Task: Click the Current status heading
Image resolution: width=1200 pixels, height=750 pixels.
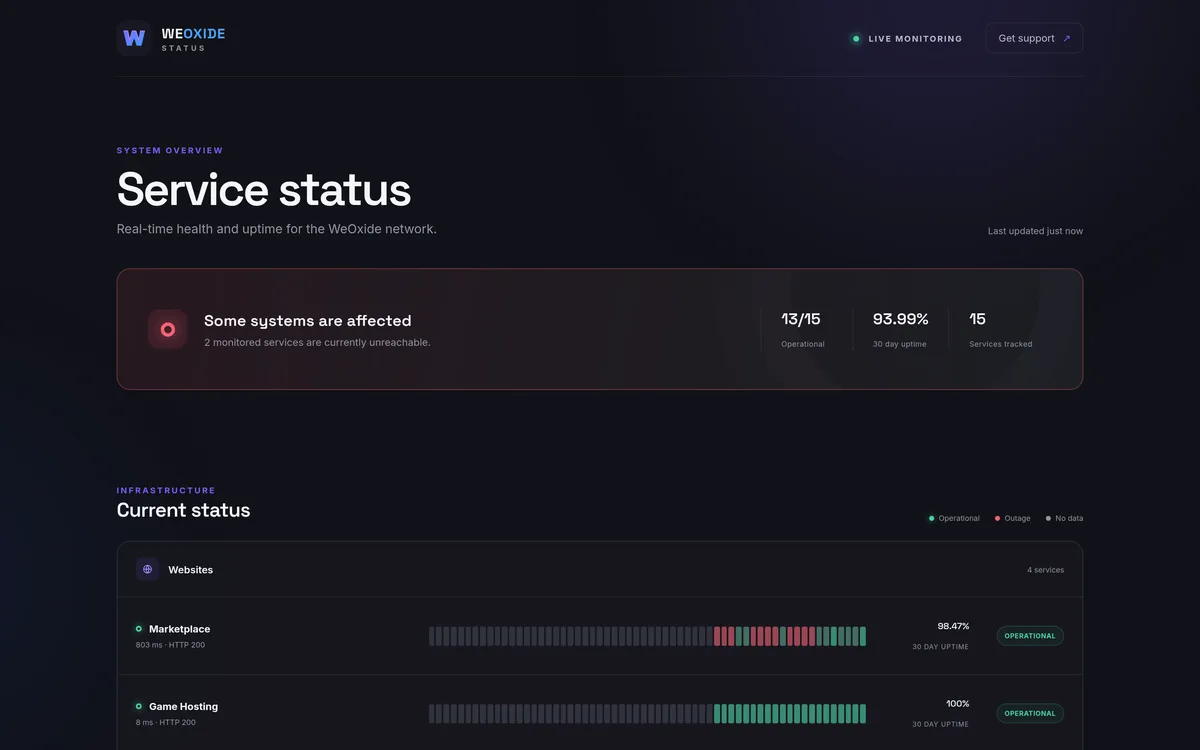Action: click(183, 510)
